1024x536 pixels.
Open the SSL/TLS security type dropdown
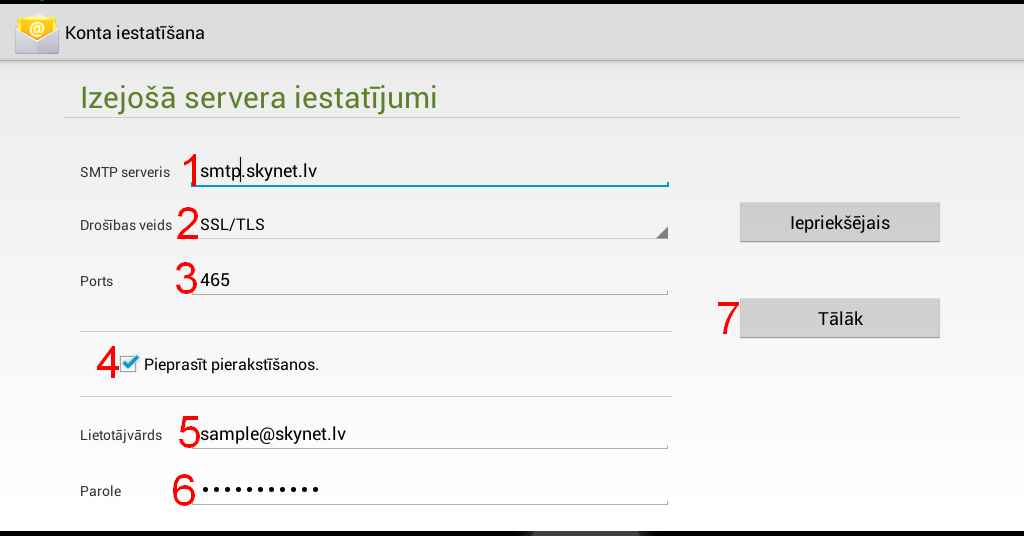pyautogui.click(x=430, y=225)
